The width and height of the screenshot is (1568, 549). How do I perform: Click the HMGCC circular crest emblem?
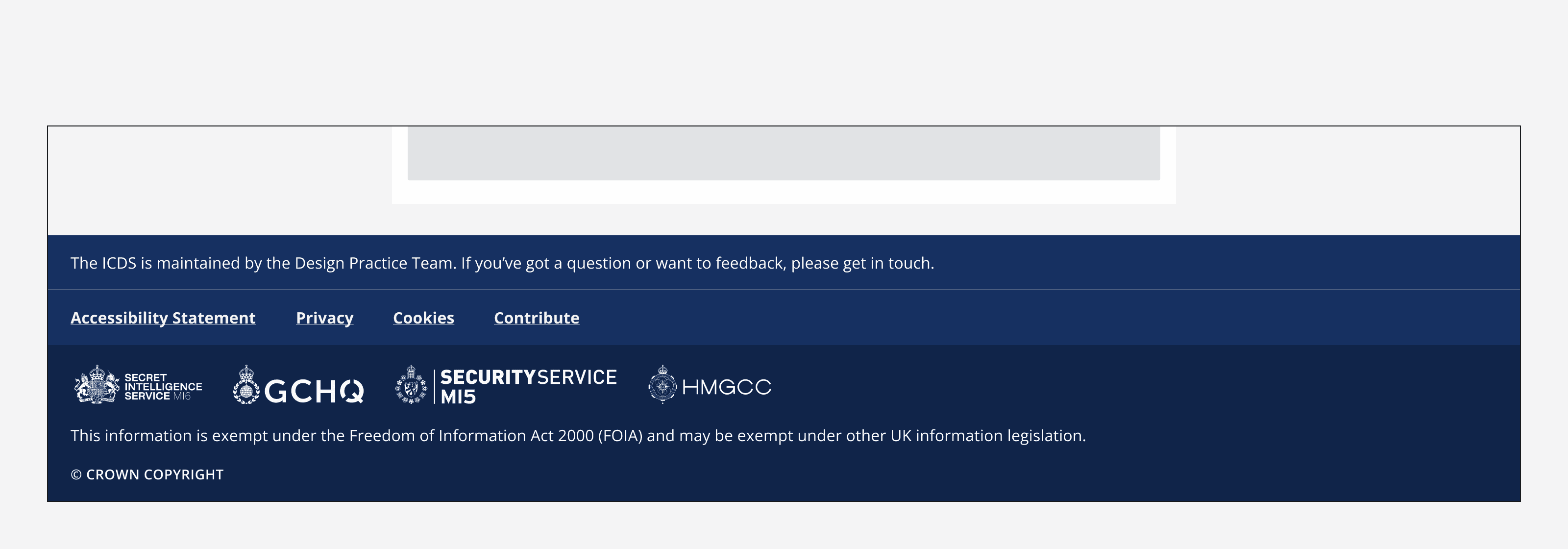(x=662, y=385)
